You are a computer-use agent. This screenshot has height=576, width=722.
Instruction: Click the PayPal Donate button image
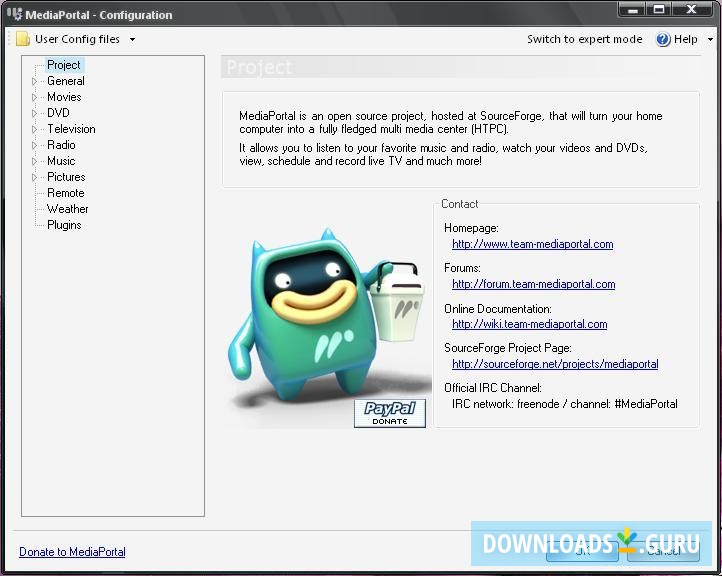pyautogui.click(x=390, y=413)
